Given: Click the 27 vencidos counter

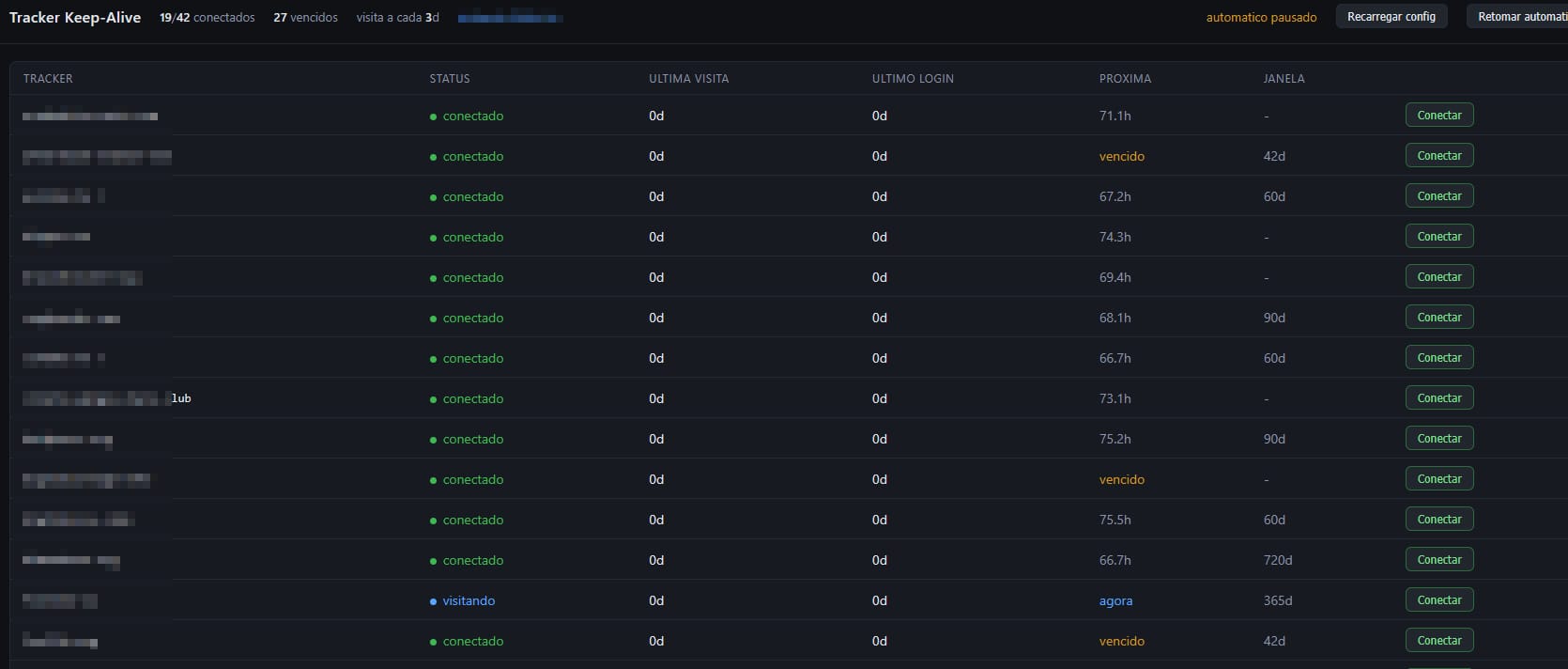Looking at the screenshot, I should pos(305,17).
